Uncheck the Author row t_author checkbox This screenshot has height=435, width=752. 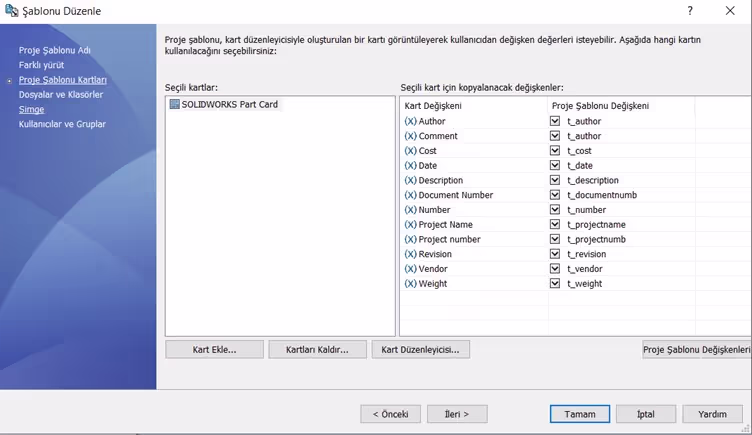coord(555,121)
